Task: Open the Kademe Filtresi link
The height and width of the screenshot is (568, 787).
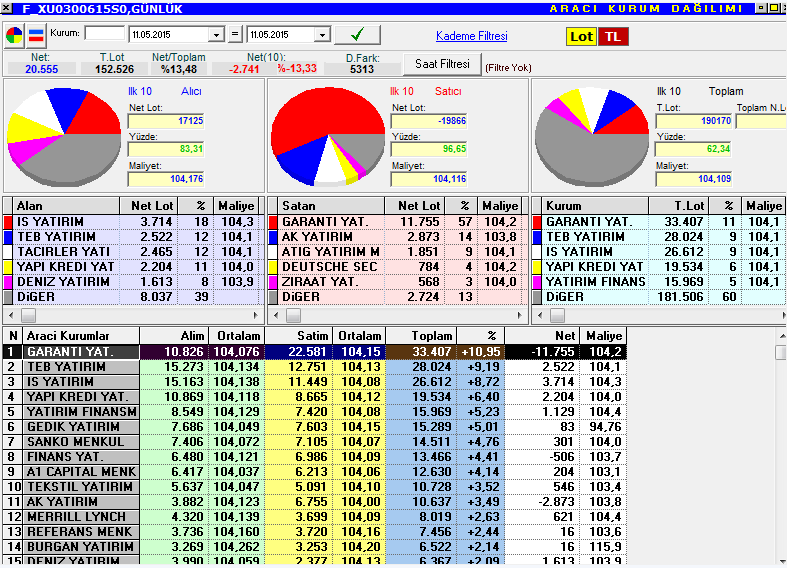Action: coord(472,36)
